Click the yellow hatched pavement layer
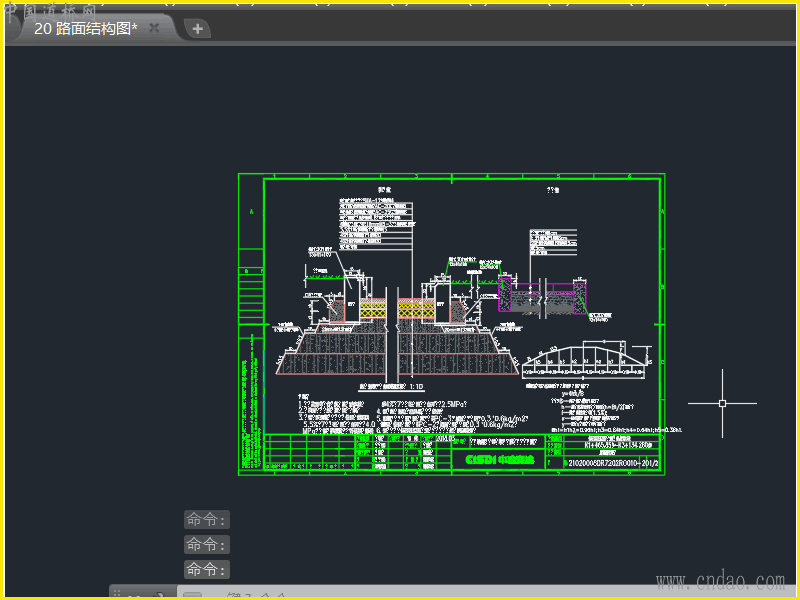 click(373, 311)
